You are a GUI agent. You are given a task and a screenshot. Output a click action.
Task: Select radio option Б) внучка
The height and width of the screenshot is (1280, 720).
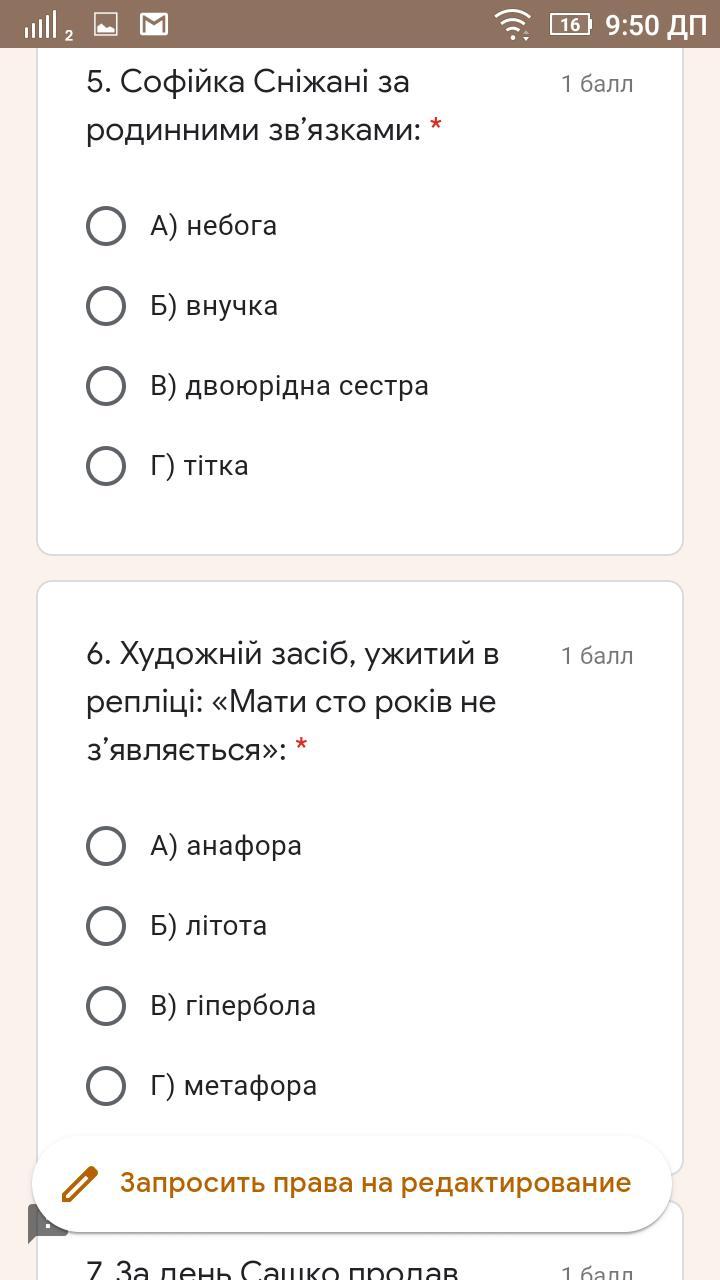(106, 306)
